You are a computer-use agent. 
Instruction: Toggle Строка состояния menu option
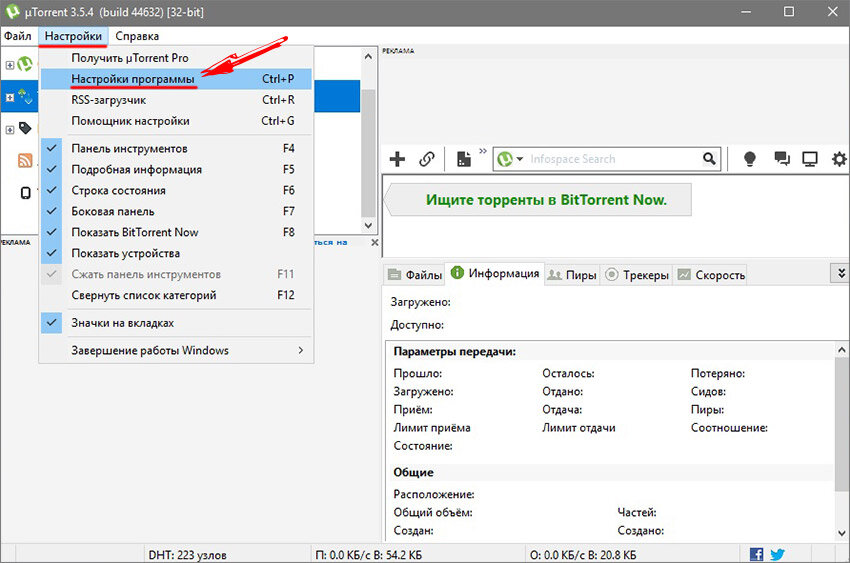point(176,191)
